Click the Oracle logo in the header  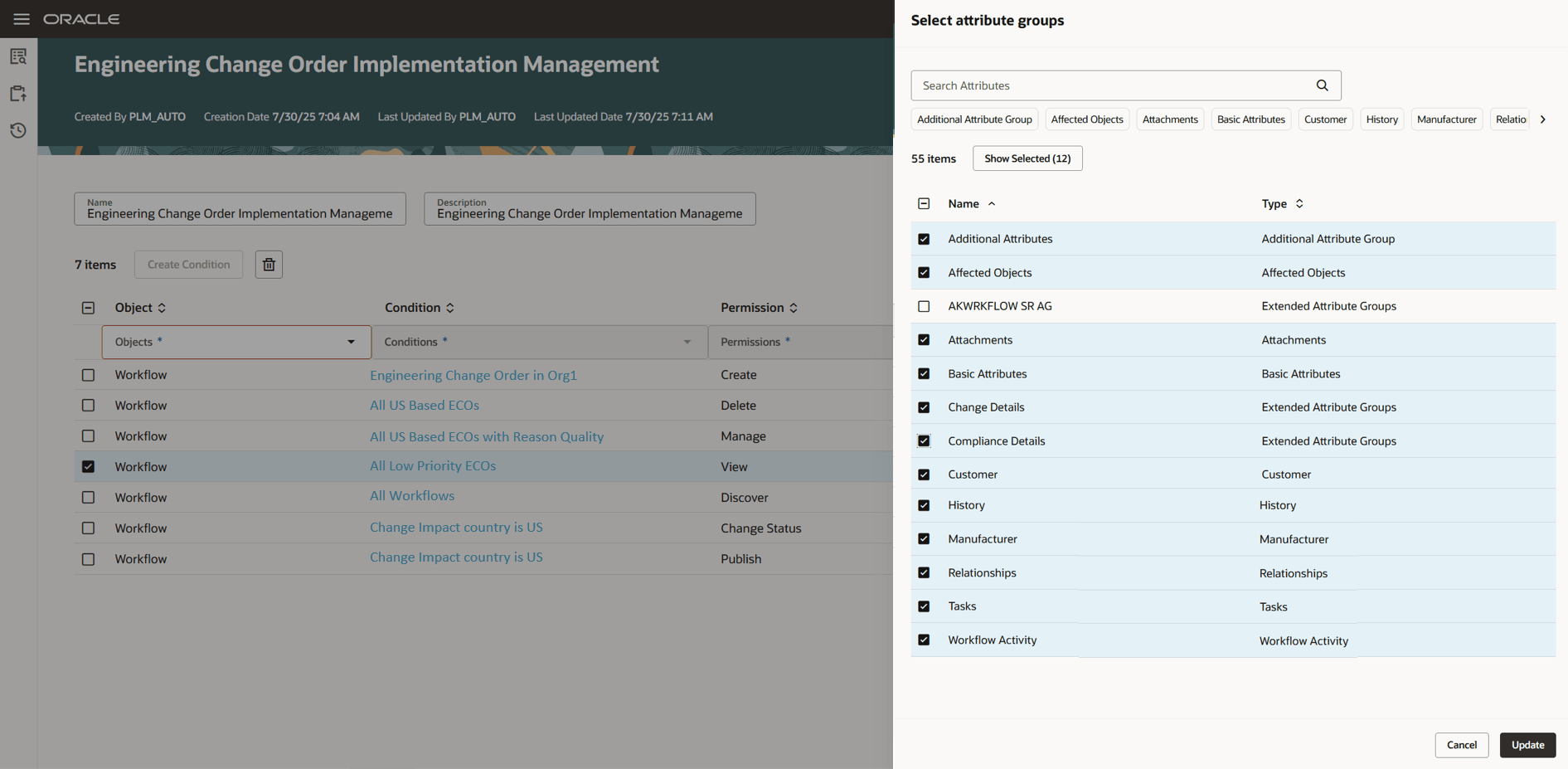pos(81,18)
